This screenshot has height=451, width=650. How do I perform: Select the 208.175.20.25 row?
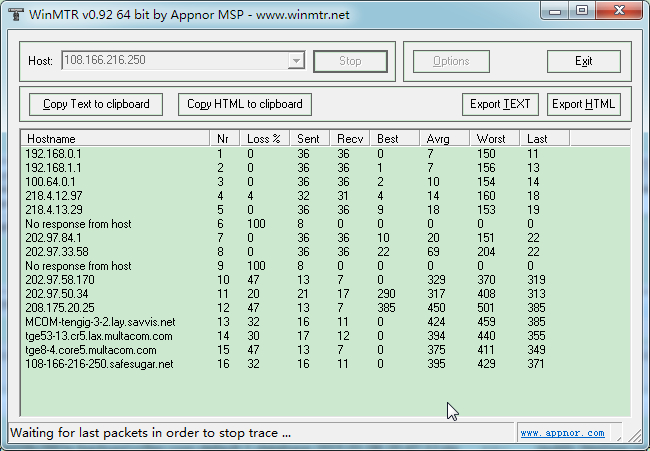coord(325,308)
